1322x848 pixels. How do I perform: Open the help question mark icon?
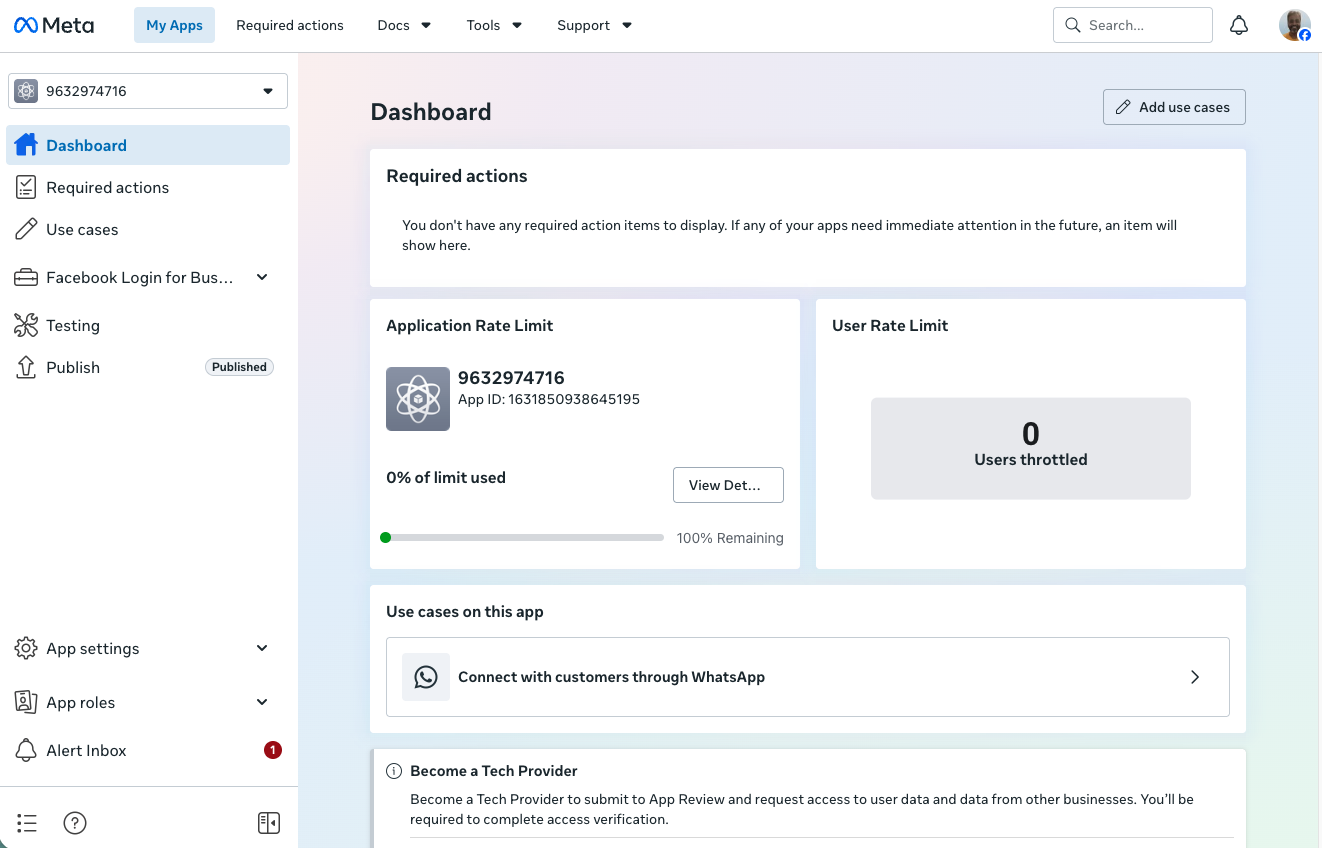click(x=75, y=823)
